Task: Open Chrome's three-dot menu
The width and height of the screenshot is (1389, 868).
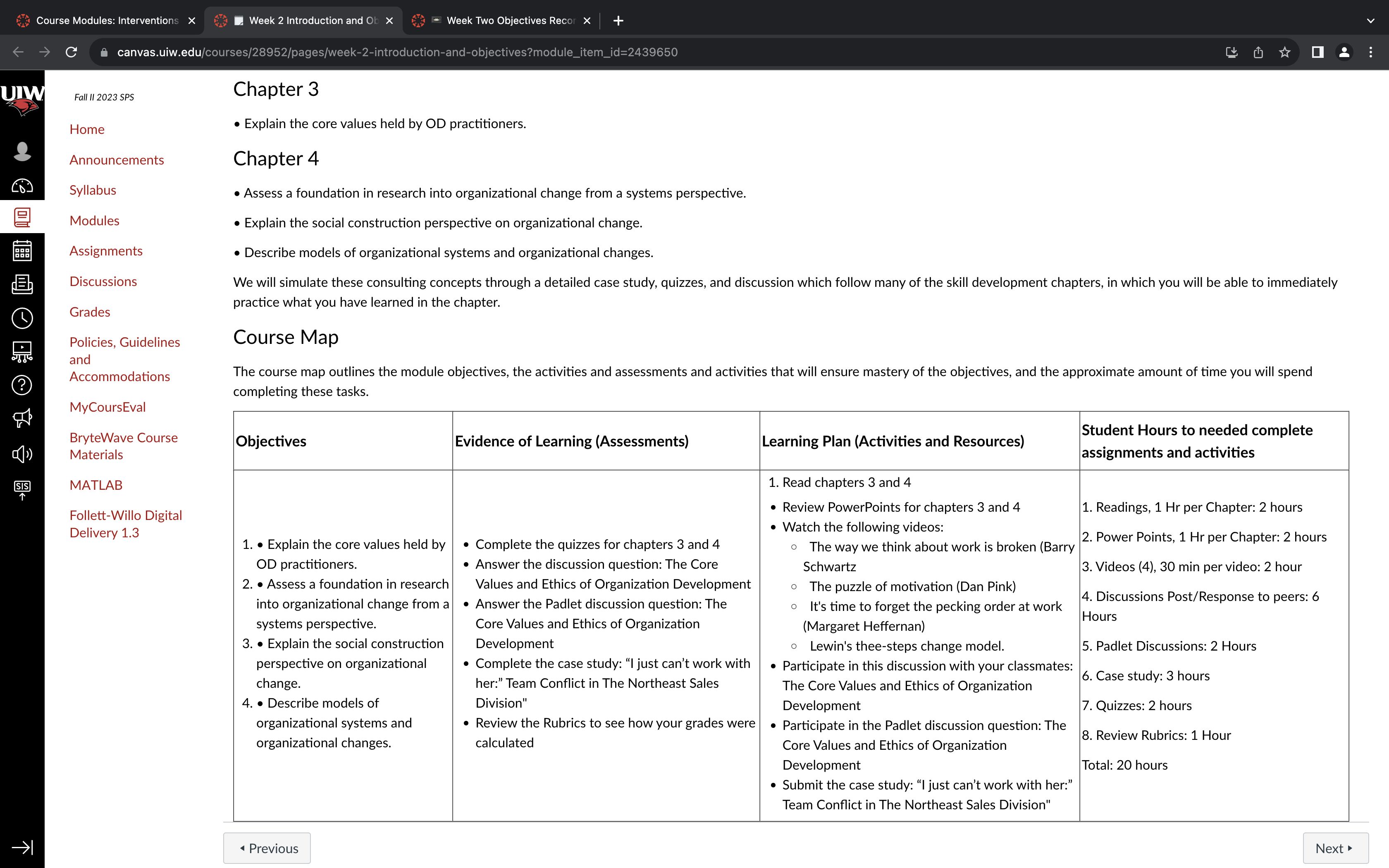Action: [x=1371, y=52]
